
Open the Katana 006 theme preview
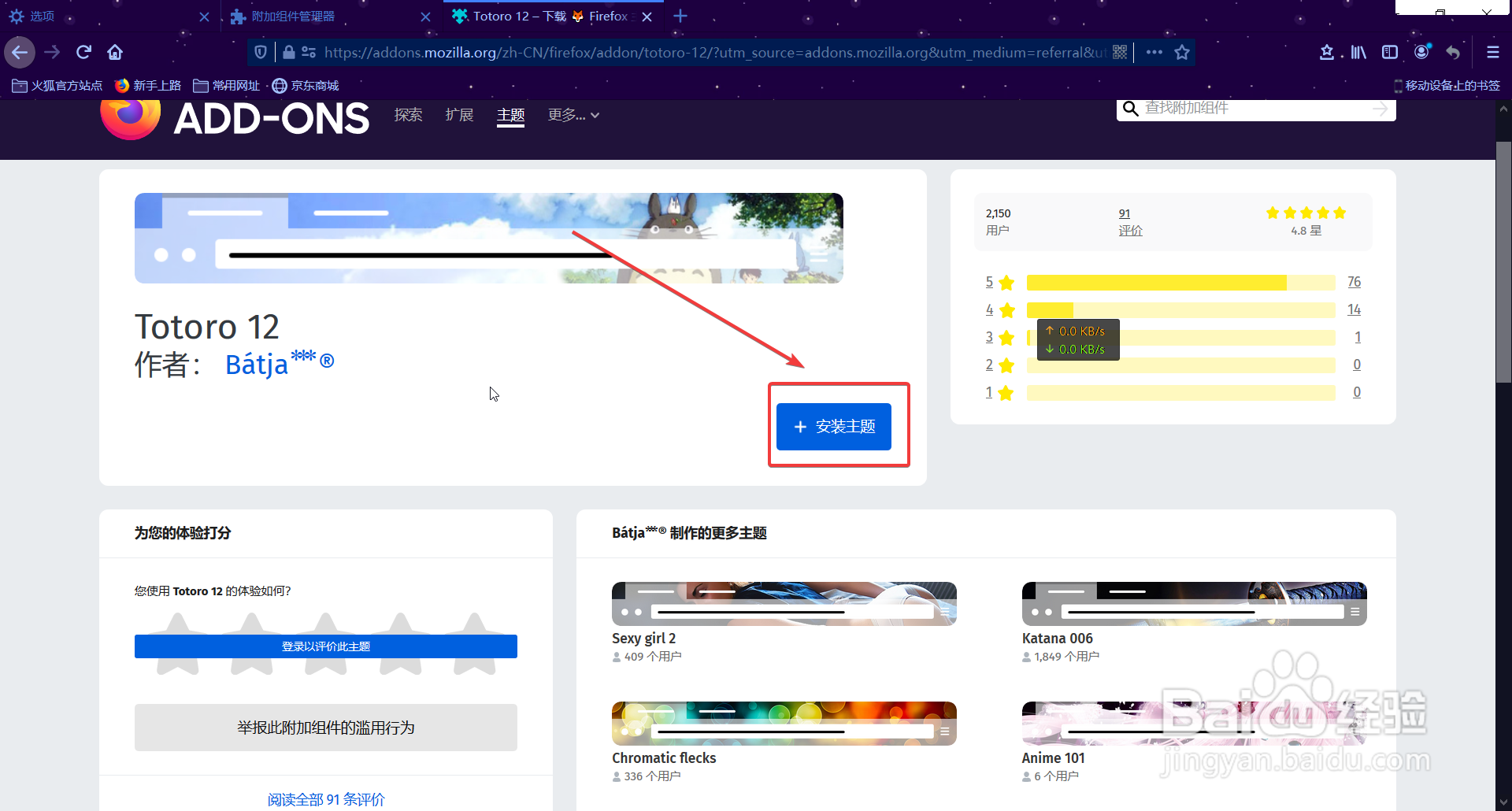tap(1195, 604)
